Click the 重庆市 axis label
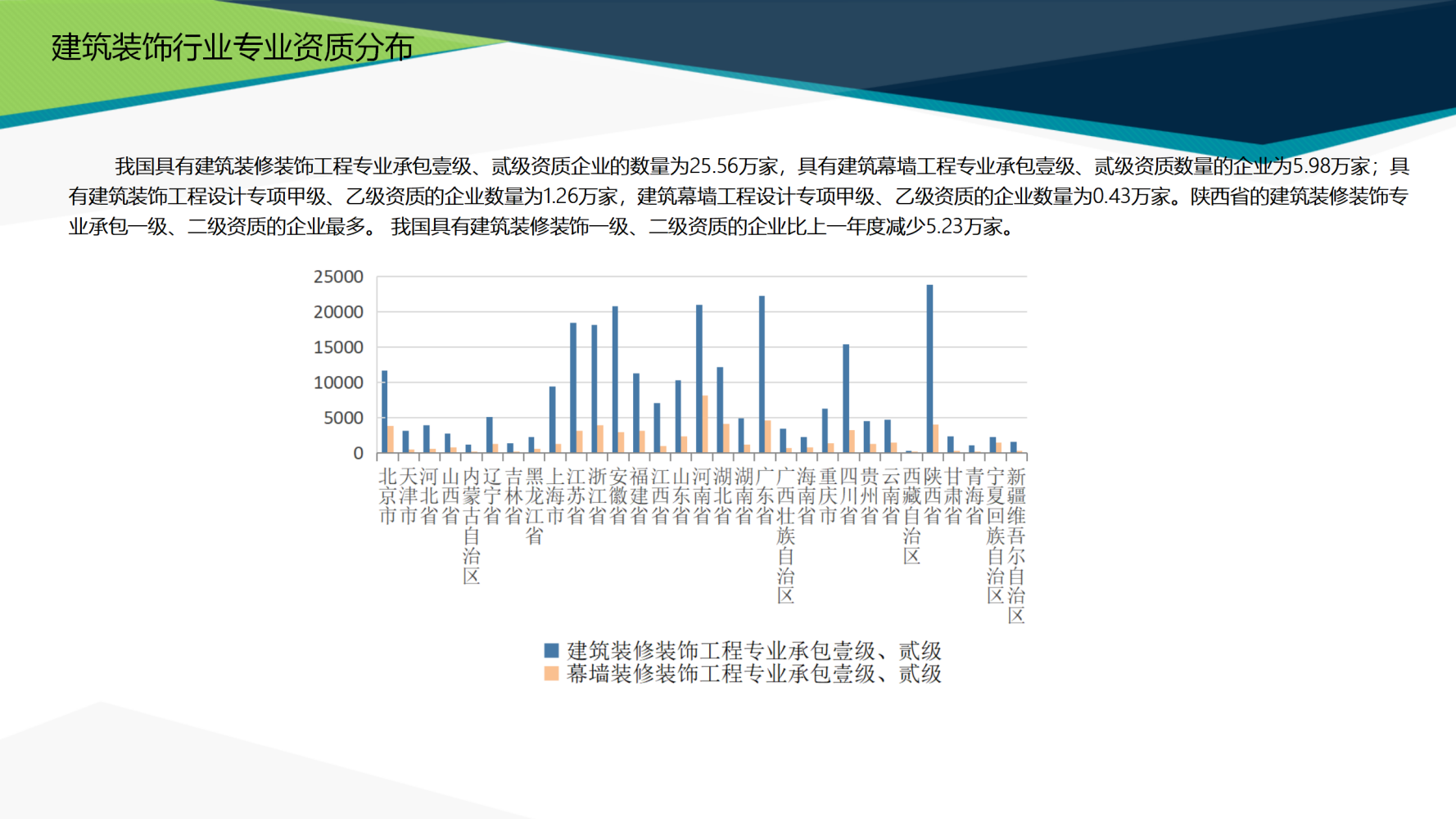Viewport: 1456px width, 819px height. coord(828,495)
